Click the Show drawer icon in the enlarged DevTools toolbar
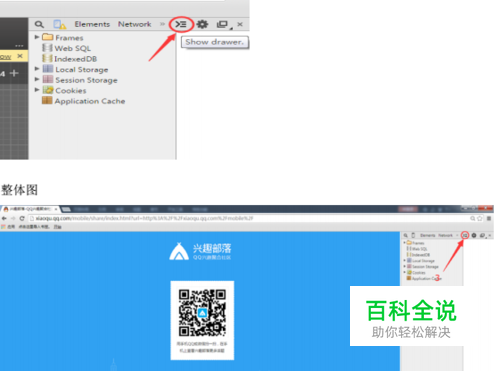 point(181,24)
